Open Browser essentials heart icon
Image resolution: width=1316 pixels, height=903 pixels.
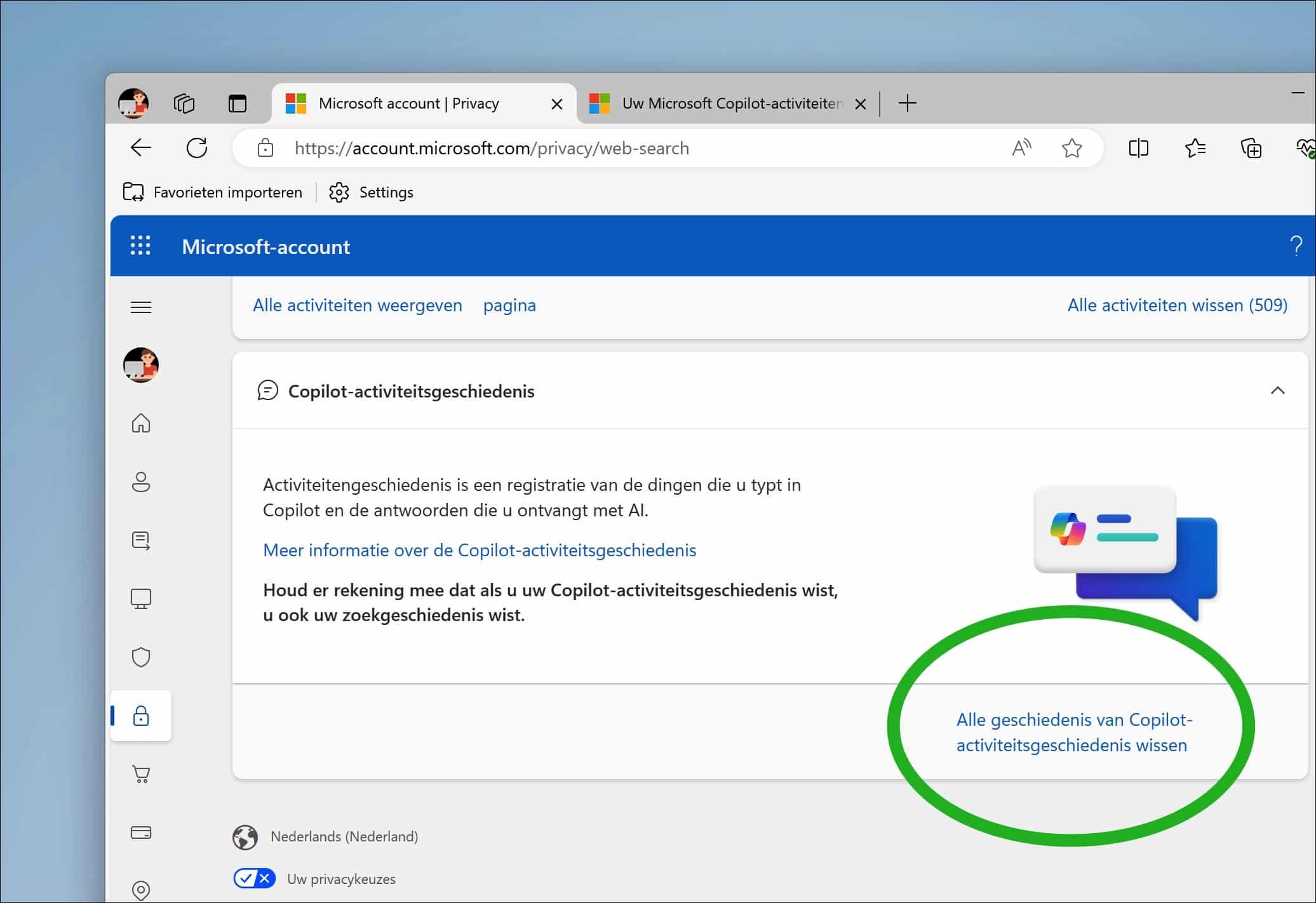click(1305, 148)
